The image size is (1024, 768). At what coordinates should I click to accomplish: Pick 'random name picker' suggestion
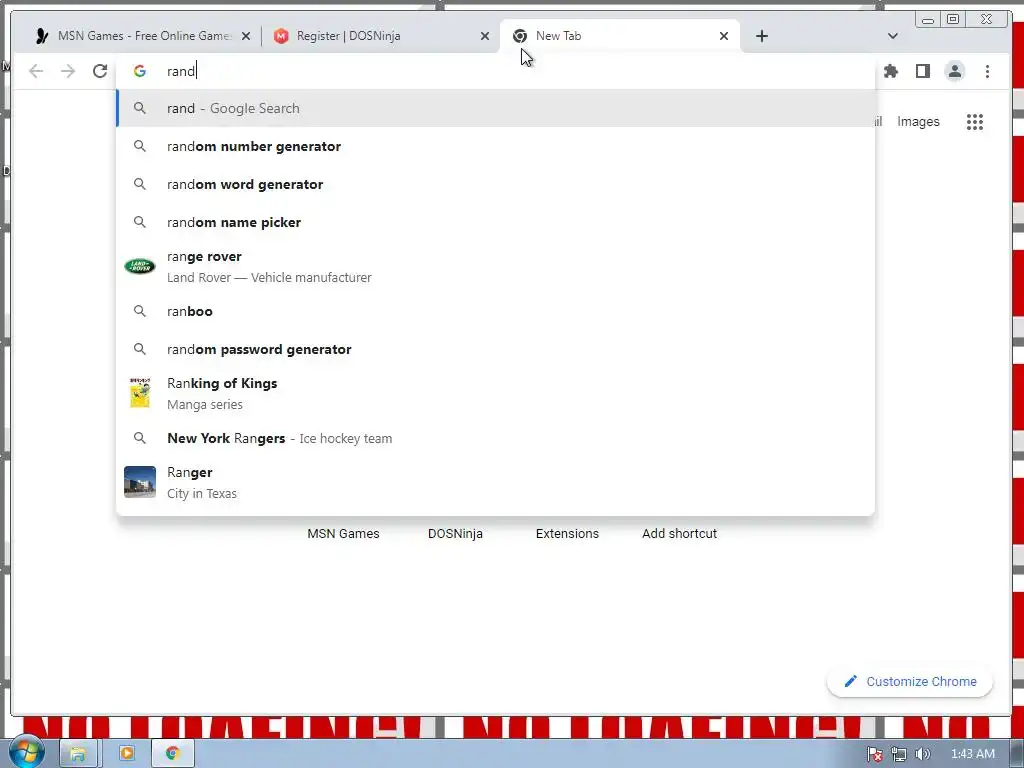(496, 222)
